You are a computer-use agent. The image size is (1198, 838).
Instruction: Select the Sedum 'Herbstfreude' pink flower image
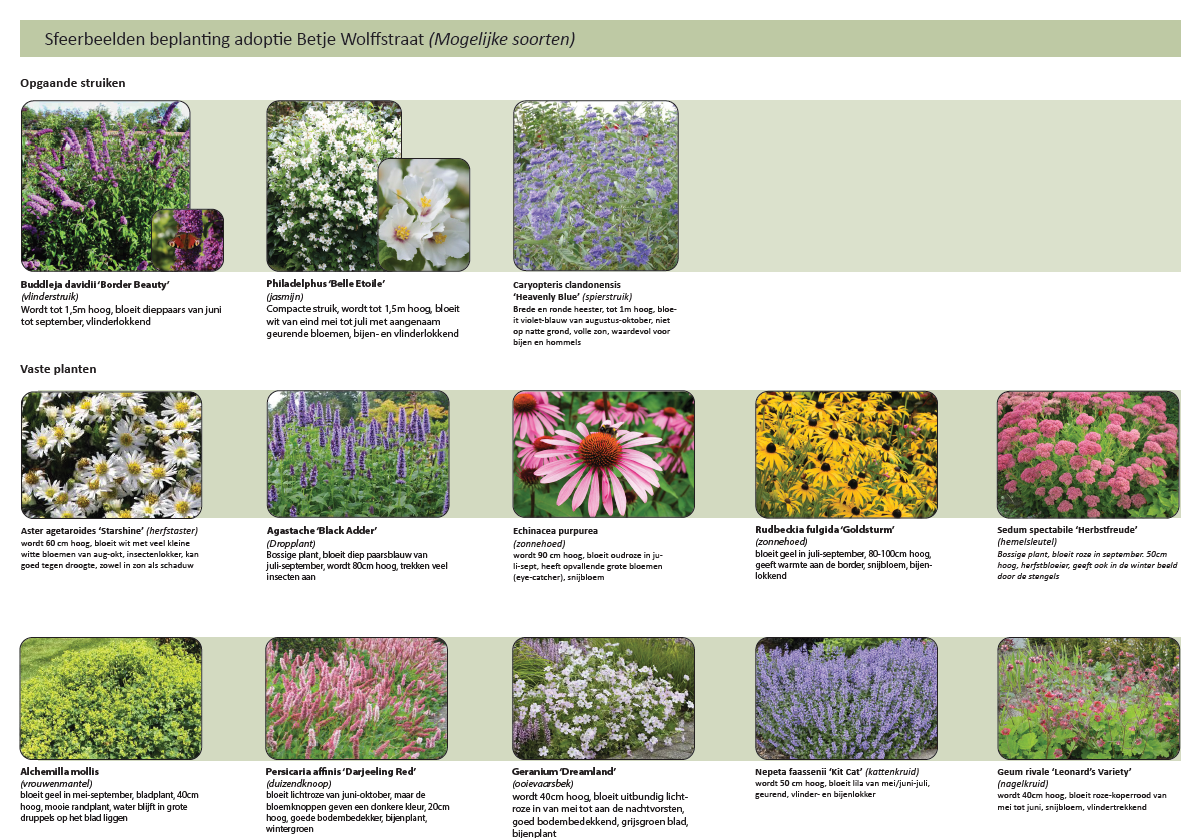coord(1088,454)
